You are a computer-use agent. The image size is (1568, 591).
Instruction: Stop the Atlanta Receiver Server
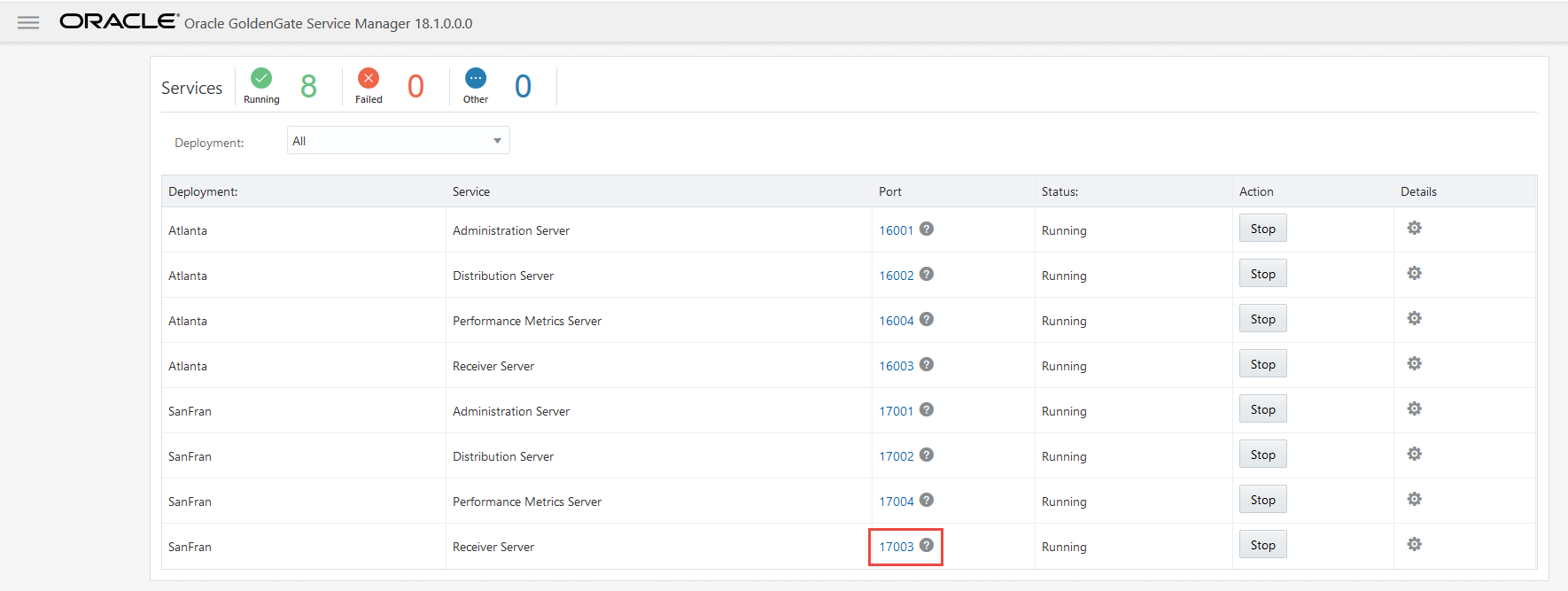point(1263,364)
